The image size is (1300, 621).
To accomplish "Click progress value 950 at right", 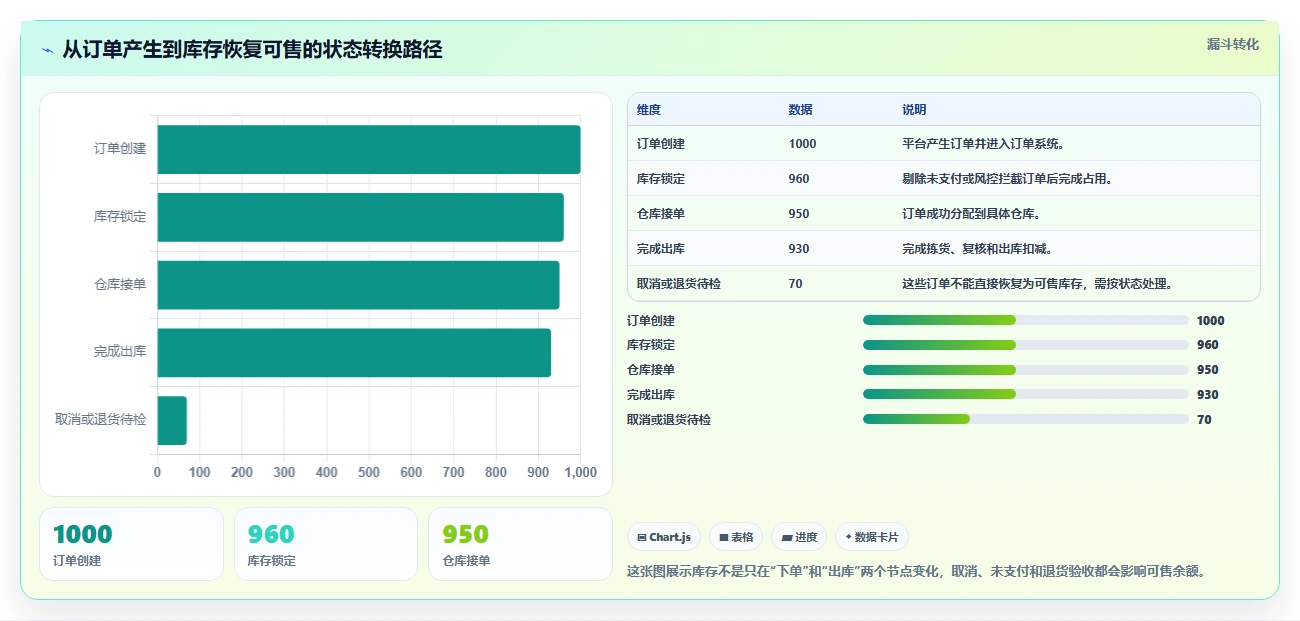I will (x=1207, y=370).
